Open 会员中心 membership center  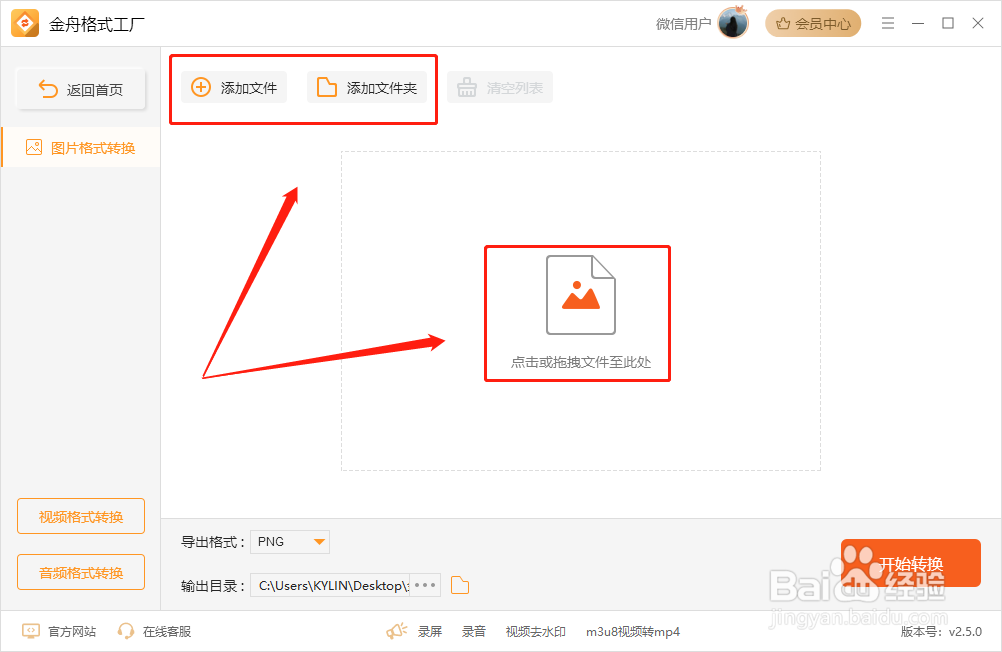coord(813,22)
